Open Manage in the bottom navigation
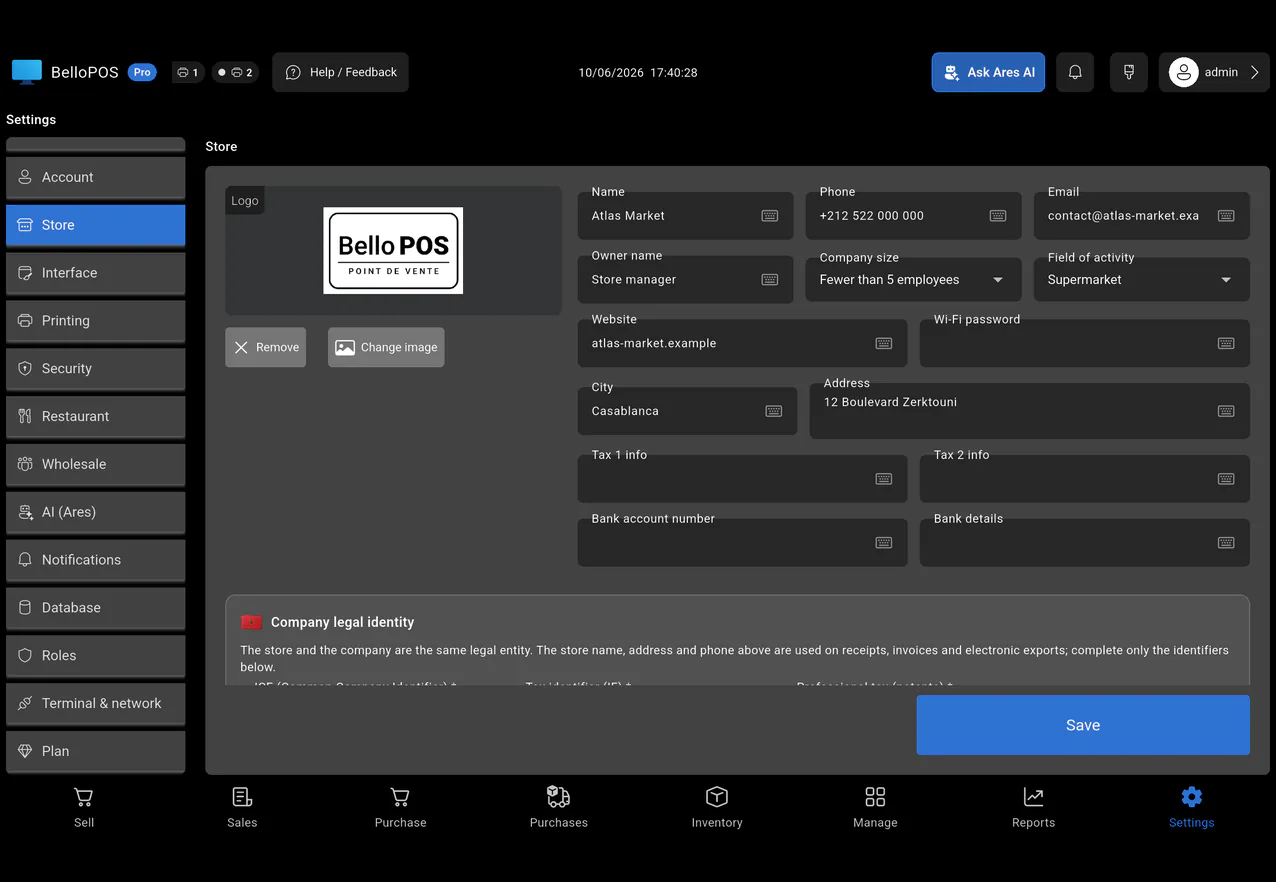1276x882 pixels. (875, 808)
